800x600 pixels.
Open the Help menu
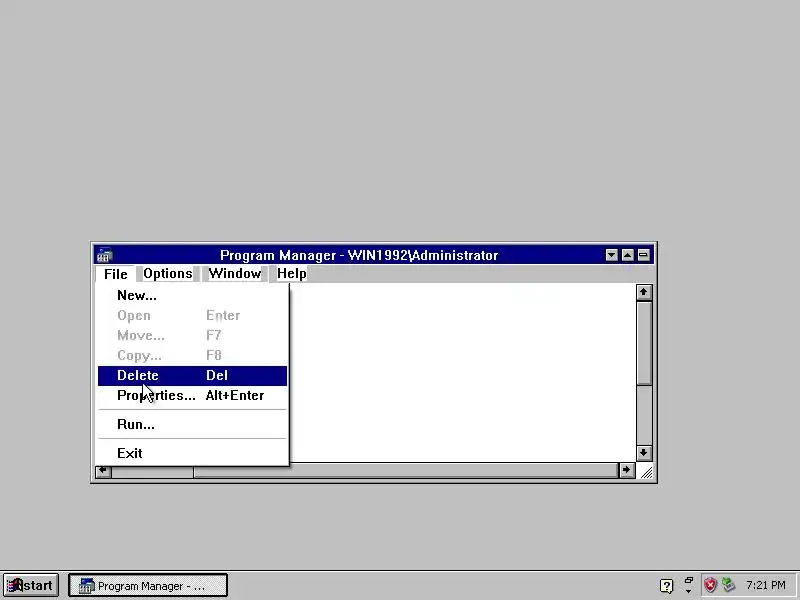[291, 273]
